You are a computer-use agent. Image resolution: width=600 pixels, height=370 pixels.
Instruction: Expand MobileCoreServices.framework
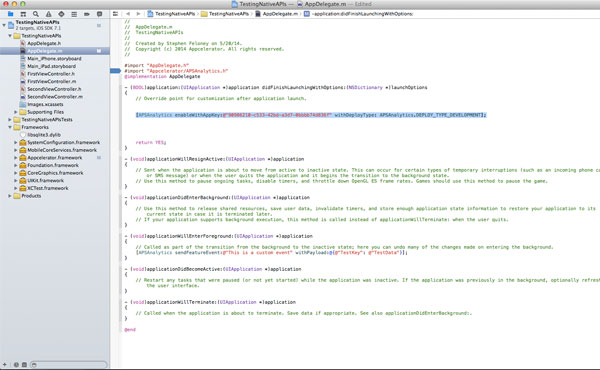16,150
